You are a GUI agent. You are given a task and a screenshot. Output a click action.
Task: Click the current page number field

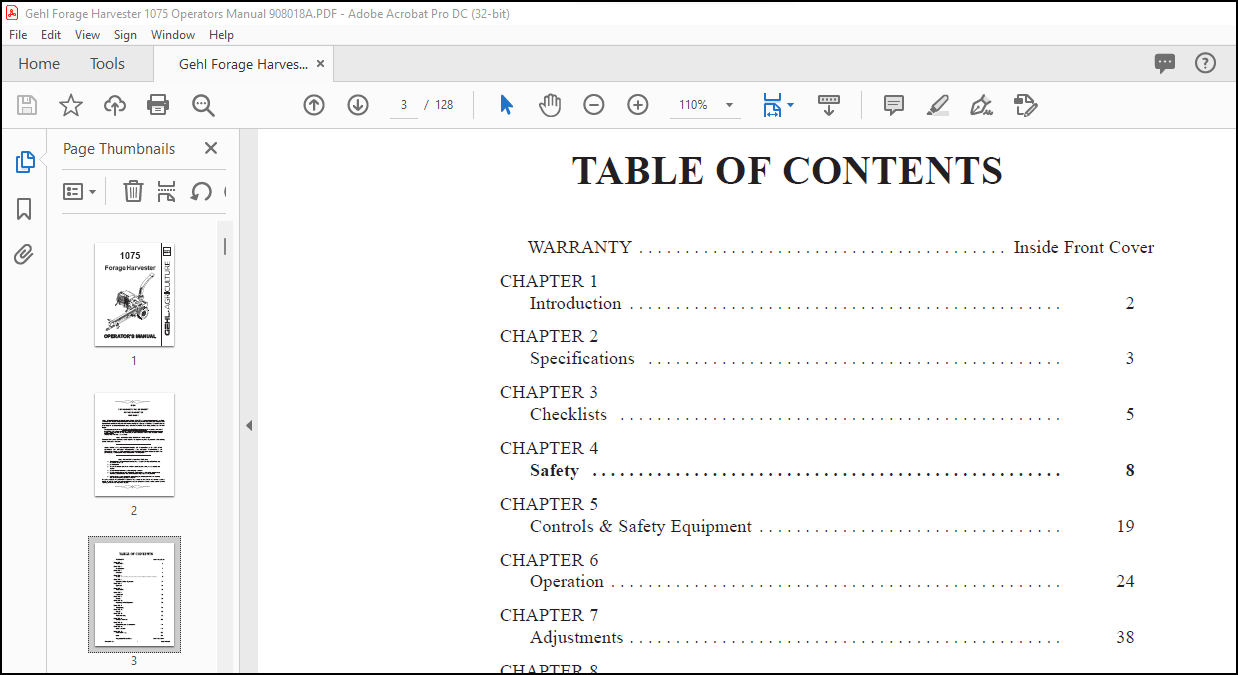404,105
